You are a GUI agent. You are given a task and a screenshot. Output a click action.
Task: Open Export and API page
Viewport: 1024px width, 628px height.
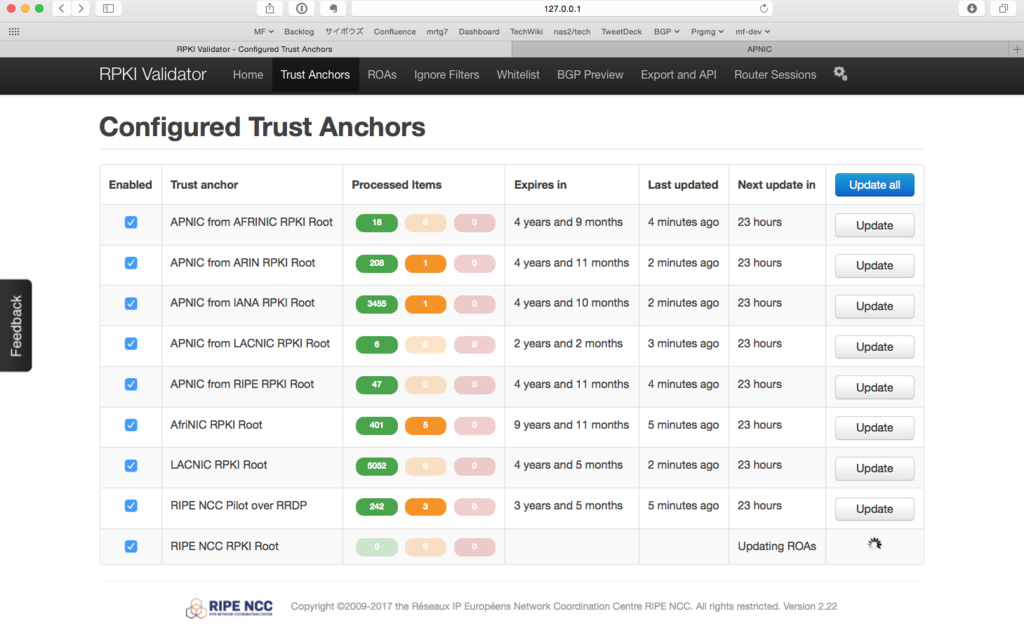pos(679,74)
